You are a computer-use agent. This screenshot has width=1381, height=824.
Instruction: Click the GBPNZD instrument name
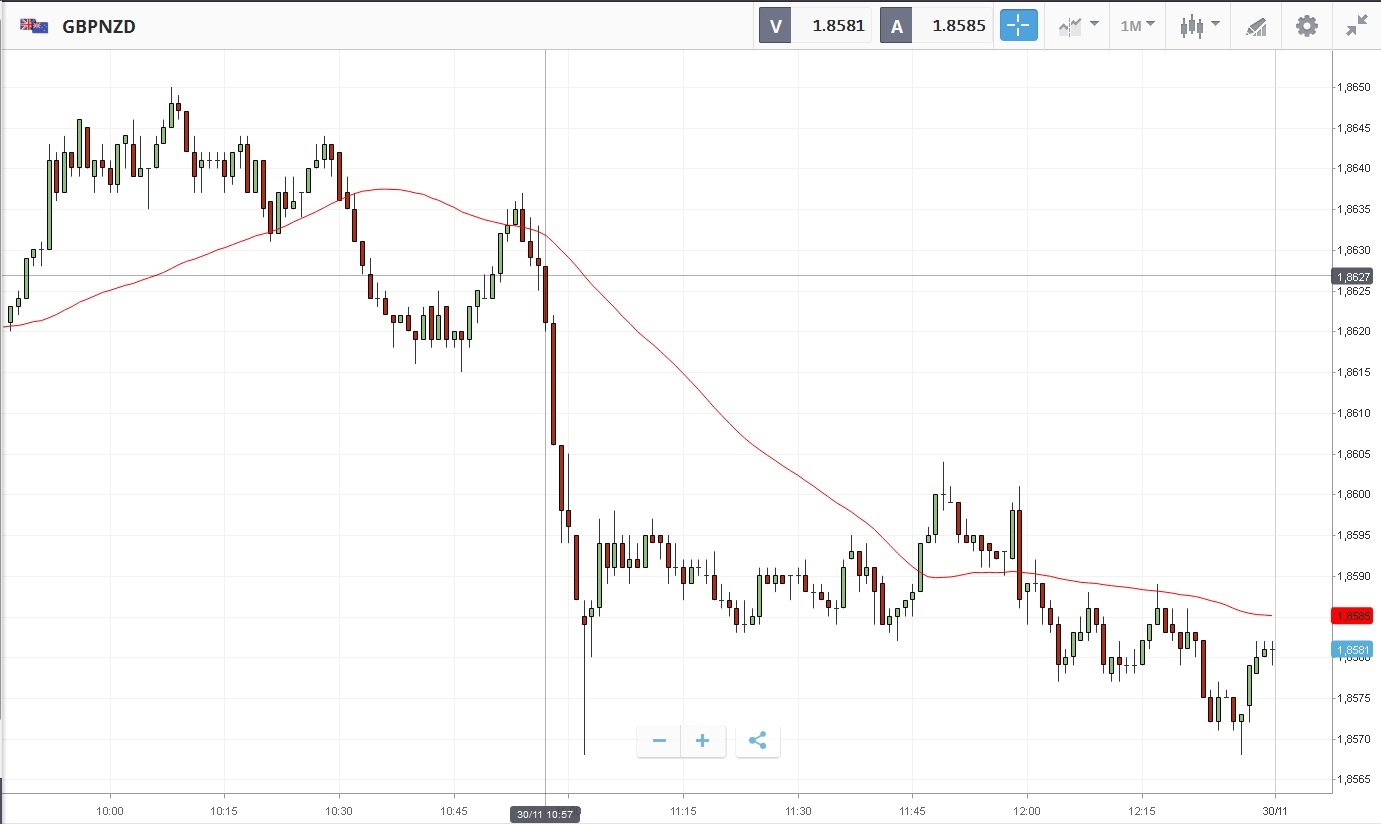tap(99, 27)
